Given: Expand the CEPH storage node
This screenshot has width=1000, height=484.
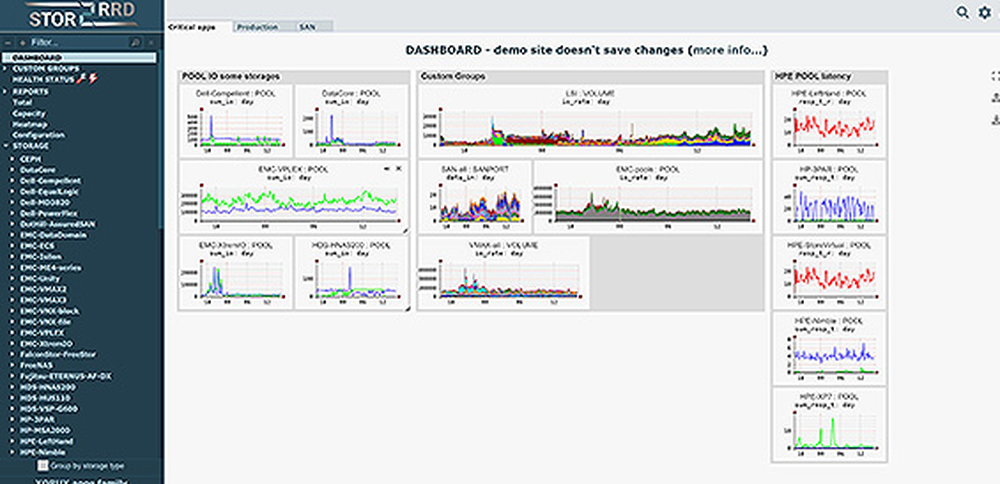Looking at the screenshot, I should coord(13,157).
